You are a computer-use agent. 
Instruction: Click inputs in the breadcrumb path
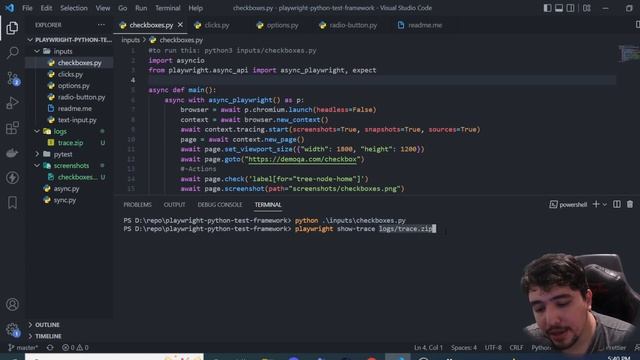click(x=131, y=40)
